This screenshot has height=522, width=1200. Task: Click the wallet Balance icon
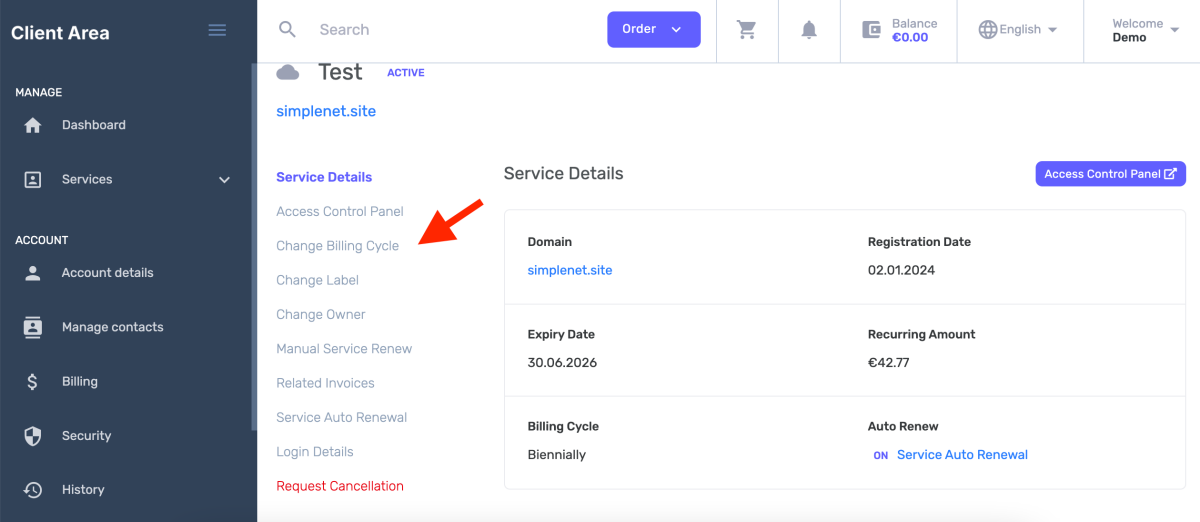click(872, 30)
